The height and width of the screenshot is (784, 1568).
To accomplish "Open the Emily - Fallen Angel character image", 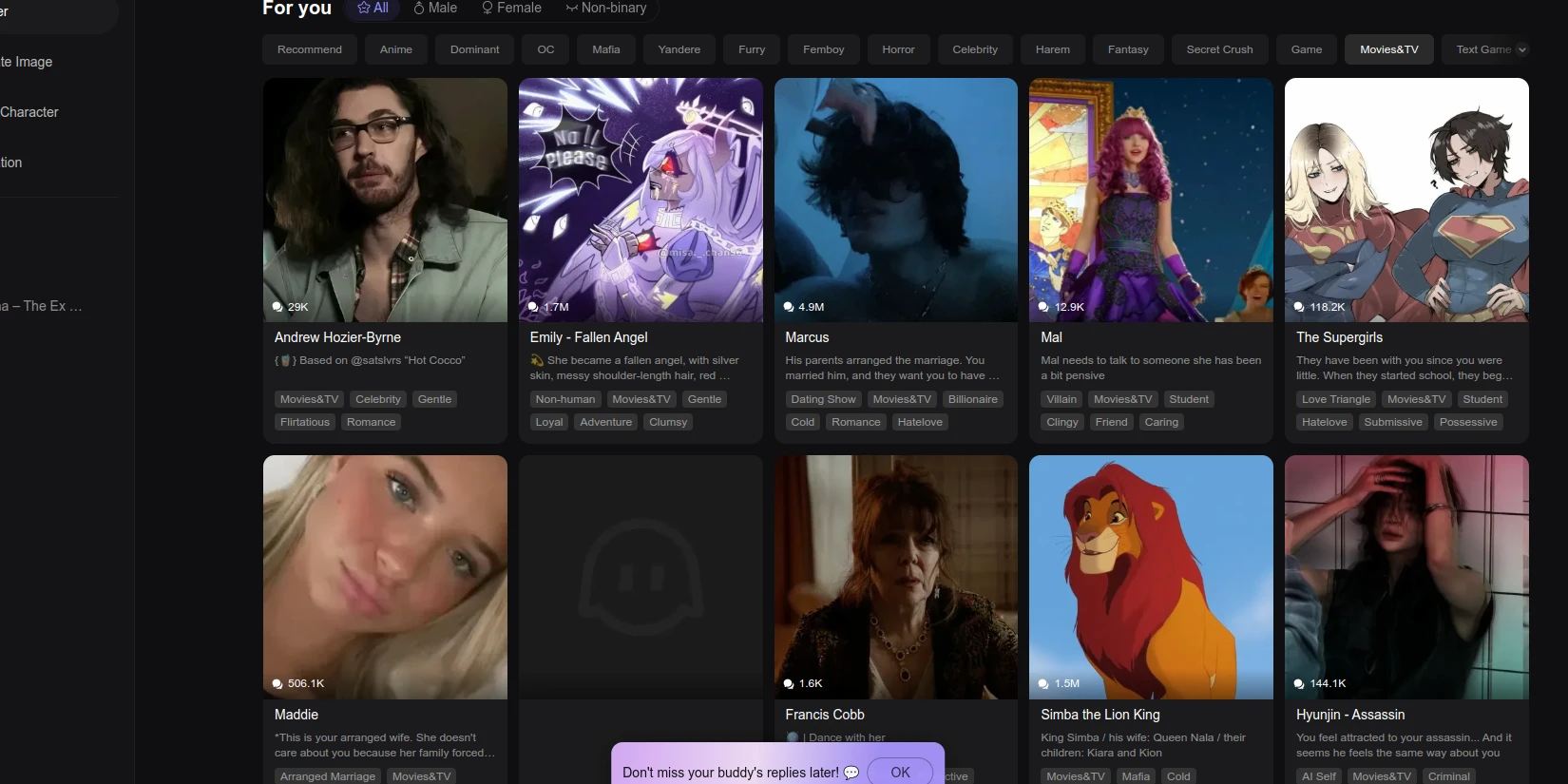I will (x=640, y=200).
